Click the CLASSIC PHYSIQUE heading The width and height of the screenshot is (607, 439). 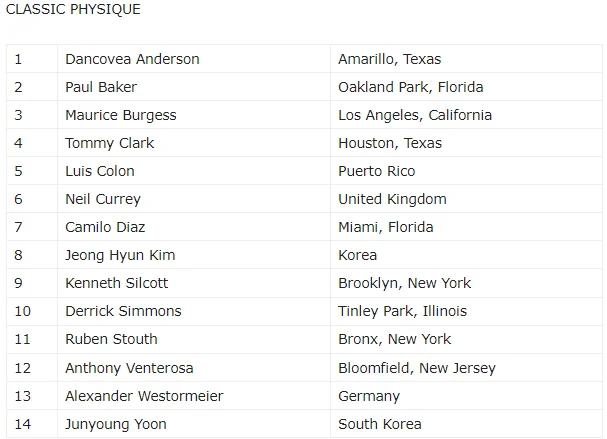point(73,10)
